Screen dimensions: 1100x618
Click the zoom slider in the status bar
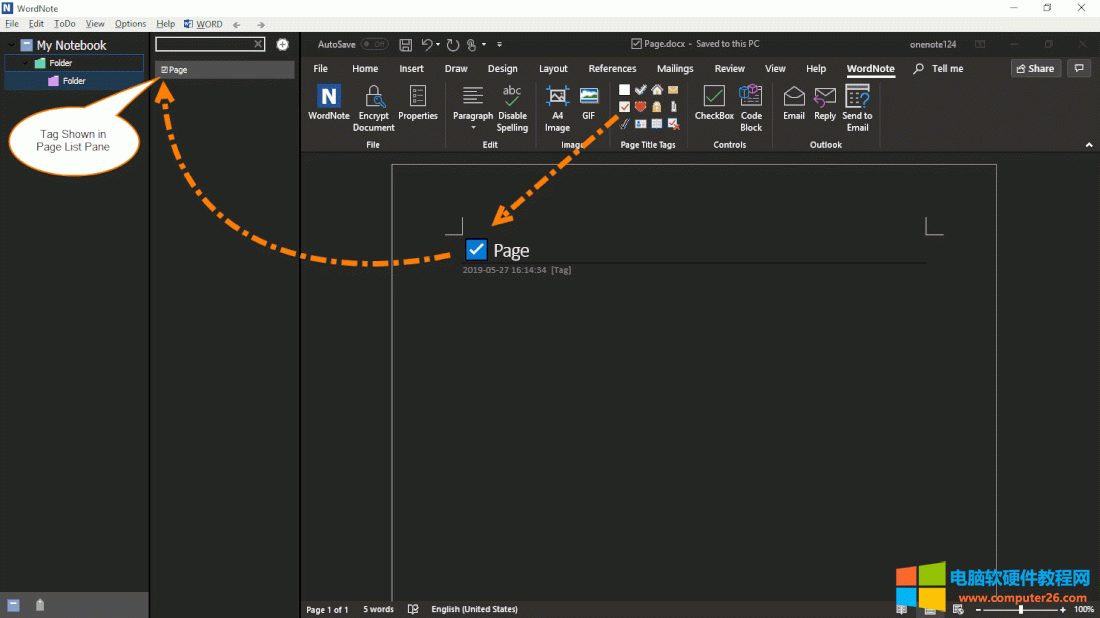click(1020, 609)
